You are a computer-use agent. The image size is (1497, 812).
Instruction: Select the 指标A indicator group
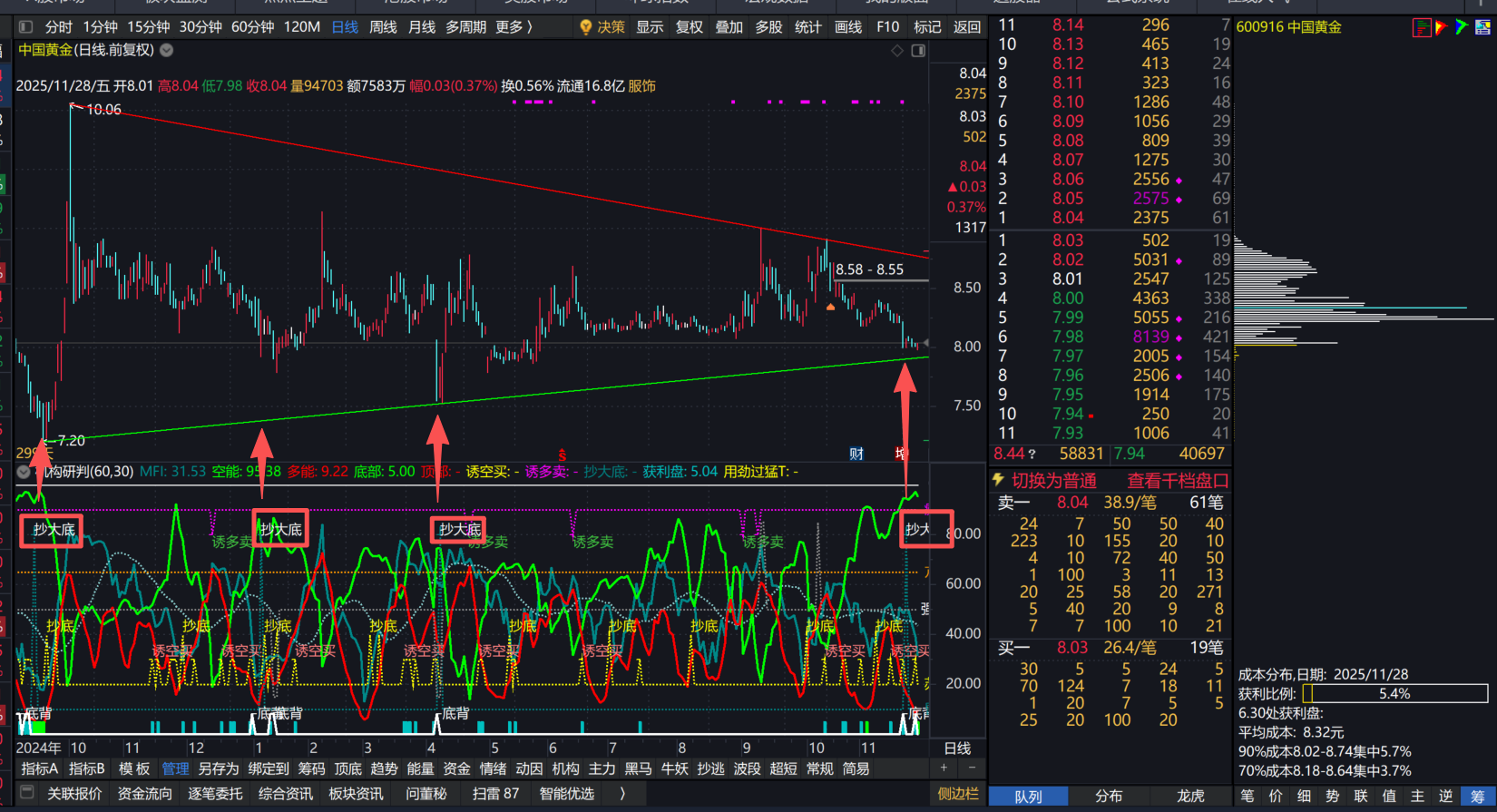pyautogui.click(x=40, y=768)
